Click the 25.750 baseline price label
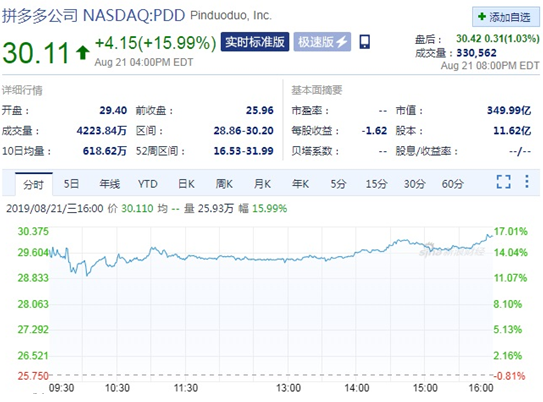 pos(33,376)
